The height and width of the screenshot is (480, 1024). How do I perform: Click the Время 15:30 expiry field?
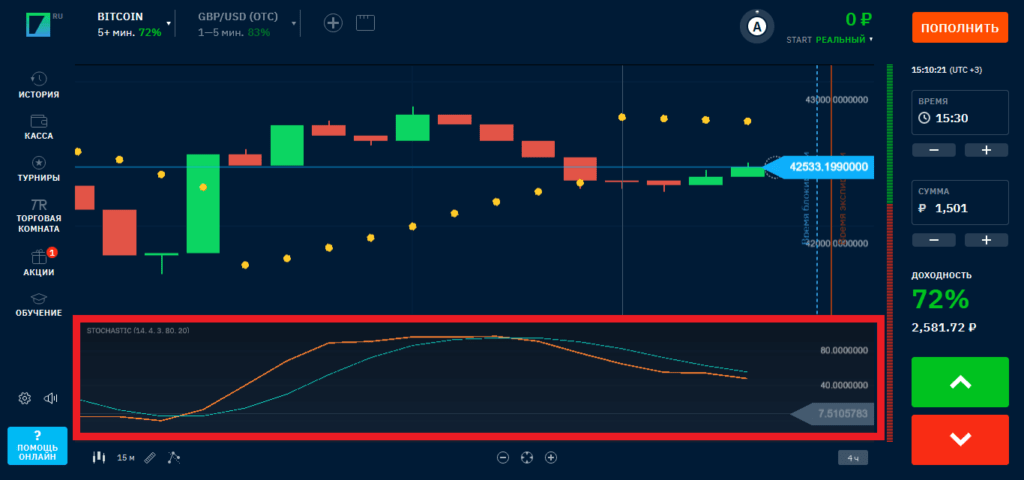pos(959,117)
